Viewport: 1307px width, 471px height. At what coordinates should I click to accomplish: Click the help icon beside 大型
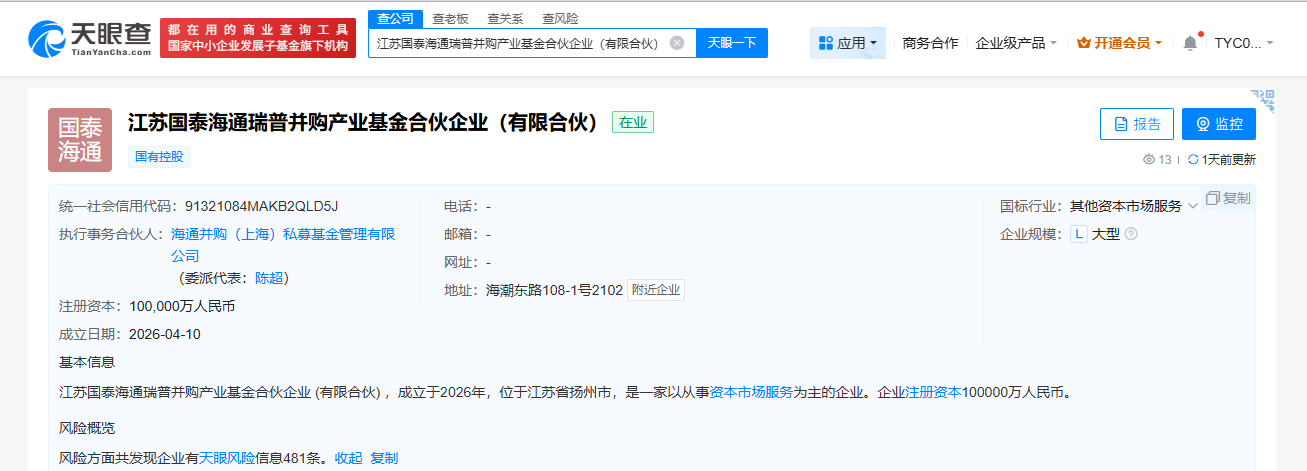[1131, 234]
